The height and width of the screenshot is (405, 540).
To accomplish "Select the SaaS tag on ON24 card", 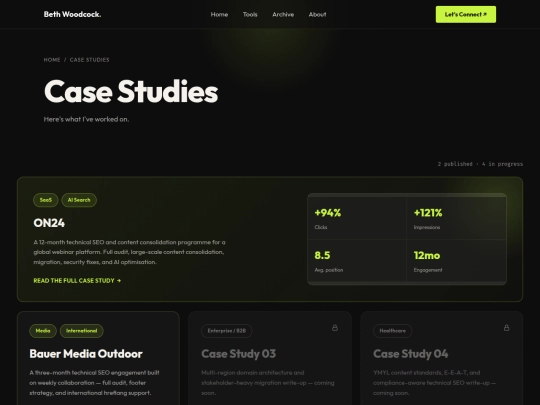I will 46,200.
